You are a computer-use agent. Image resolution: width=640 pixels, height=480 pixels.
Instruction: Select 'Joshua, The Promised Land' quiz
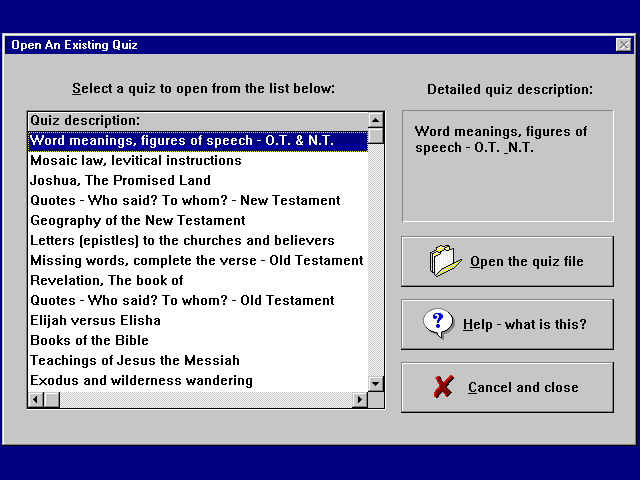120,181
